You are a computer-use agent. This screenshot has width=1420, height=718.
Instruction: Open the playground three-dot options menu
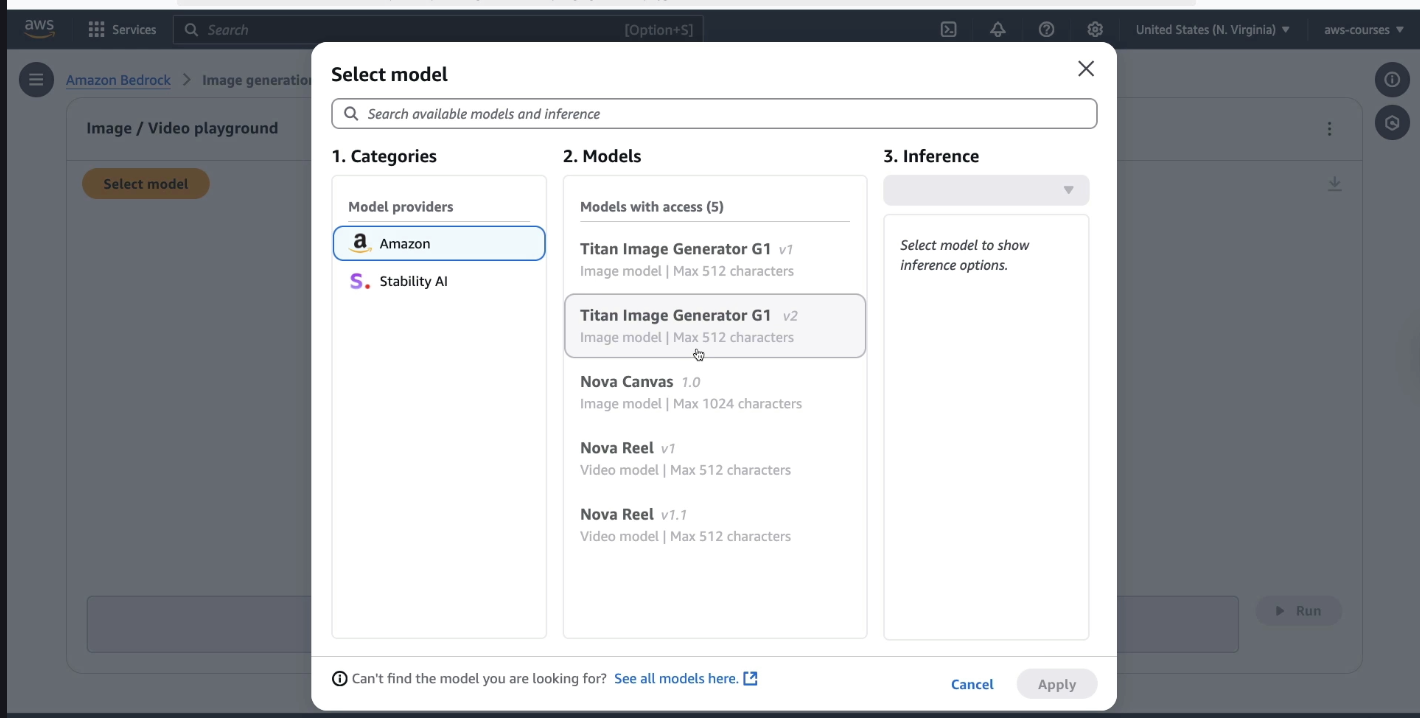(x=1329, y=129)
